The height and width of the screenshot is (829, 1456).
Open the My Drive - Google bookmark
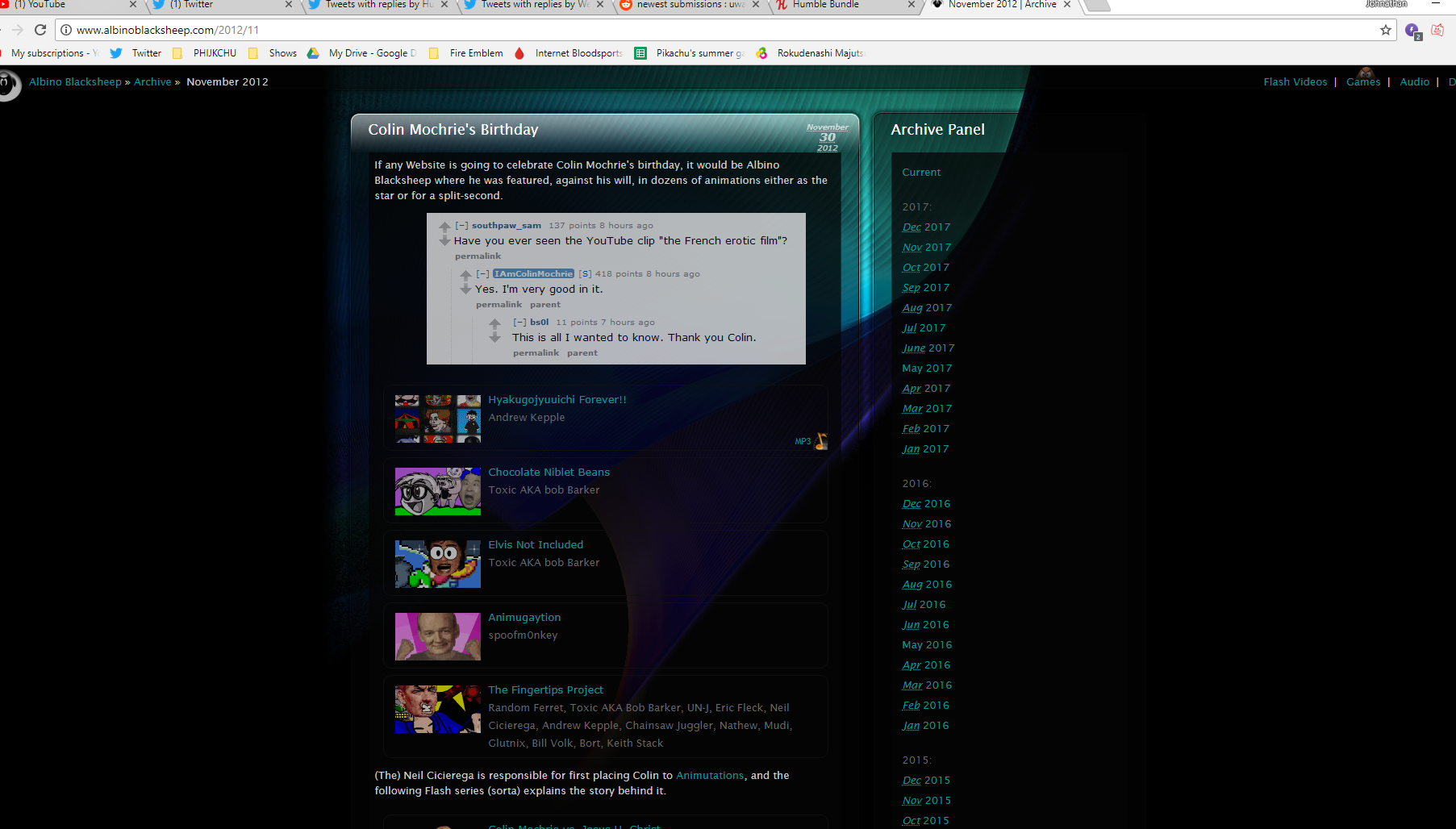362,53
